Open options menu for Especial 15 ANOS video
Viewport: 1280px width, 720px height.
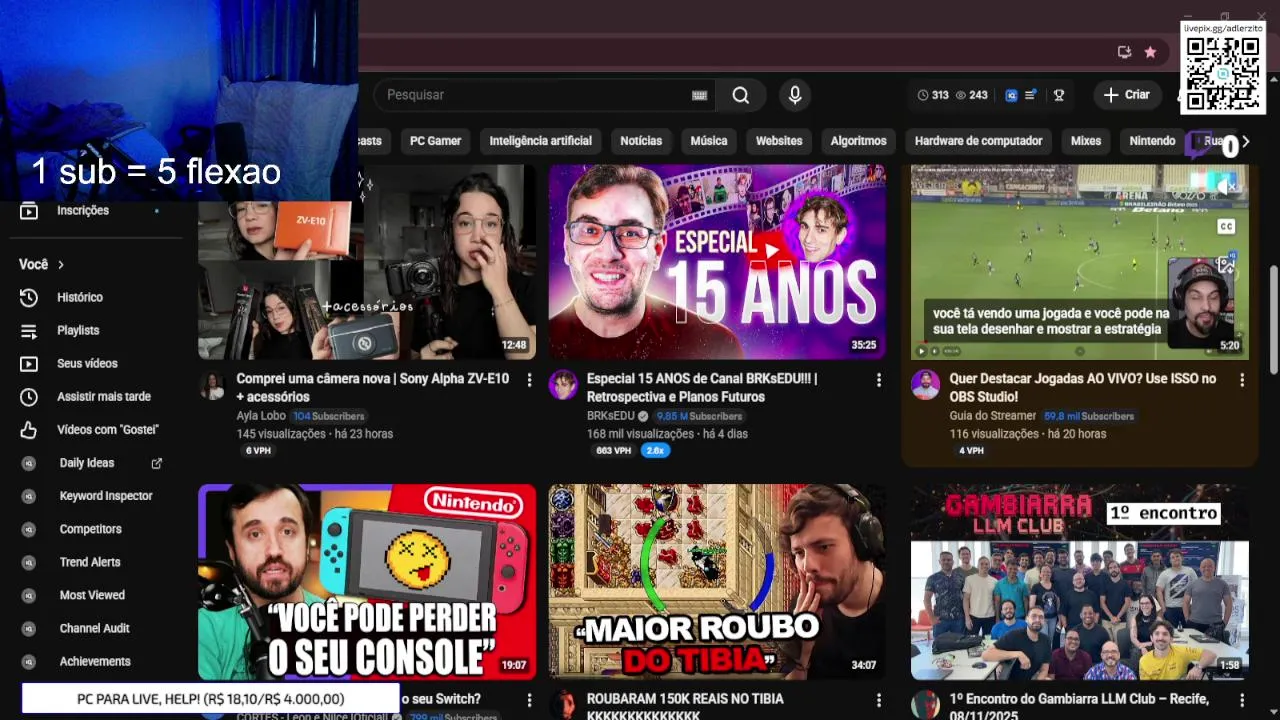point(879,380)
